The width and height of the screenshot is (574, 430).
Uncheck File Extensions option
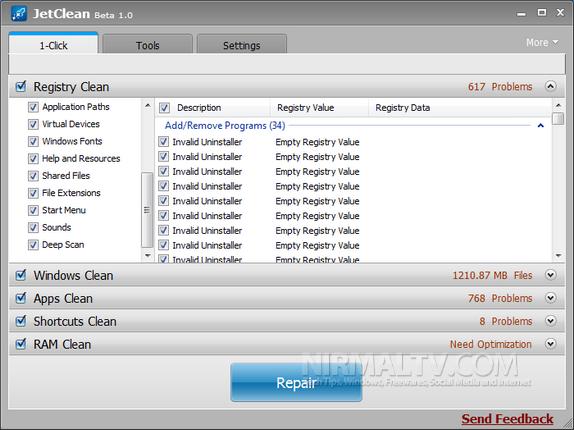(33, 193)
